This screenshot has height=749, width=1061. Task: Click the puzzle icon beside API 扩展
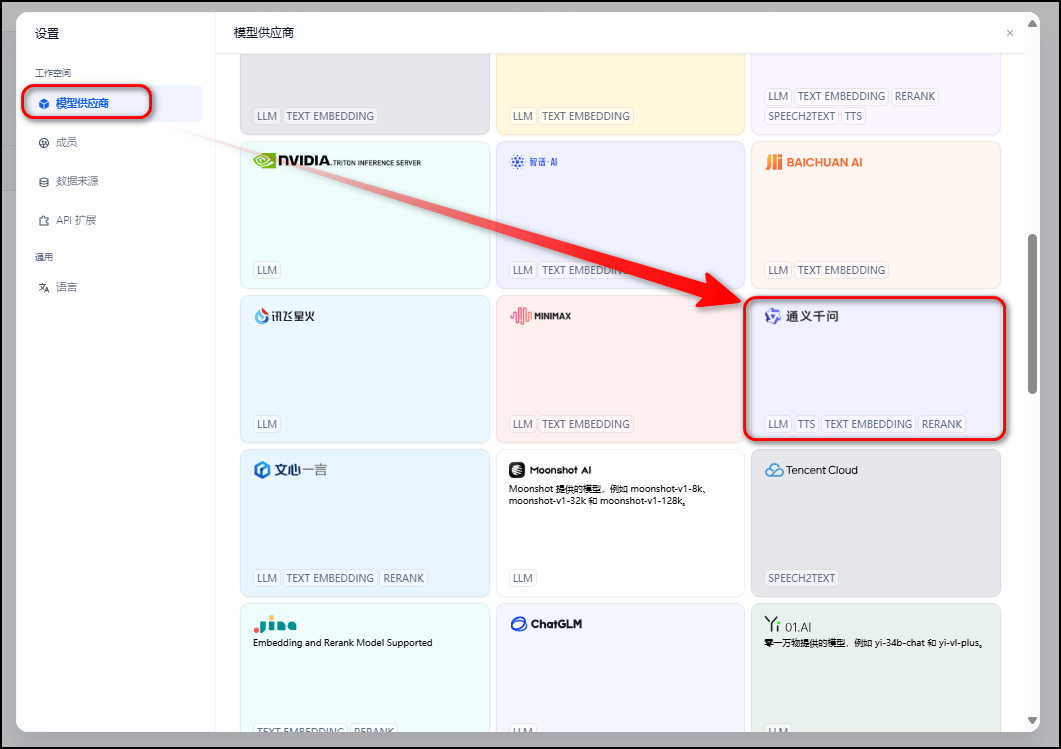coord(44,221)
